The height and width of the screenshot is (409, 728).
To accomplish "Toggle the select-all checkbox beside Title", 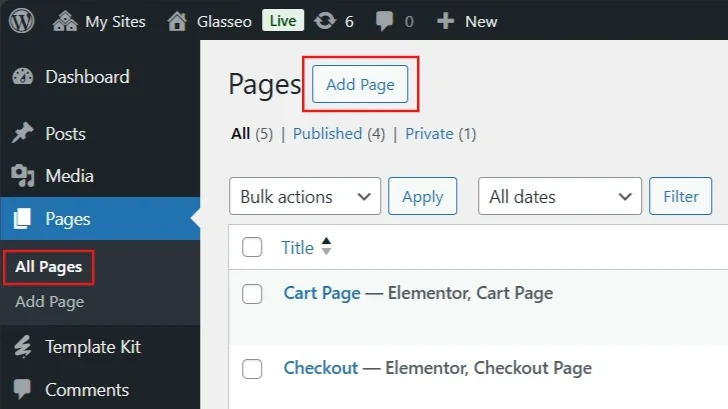I will tap(253, 248).
